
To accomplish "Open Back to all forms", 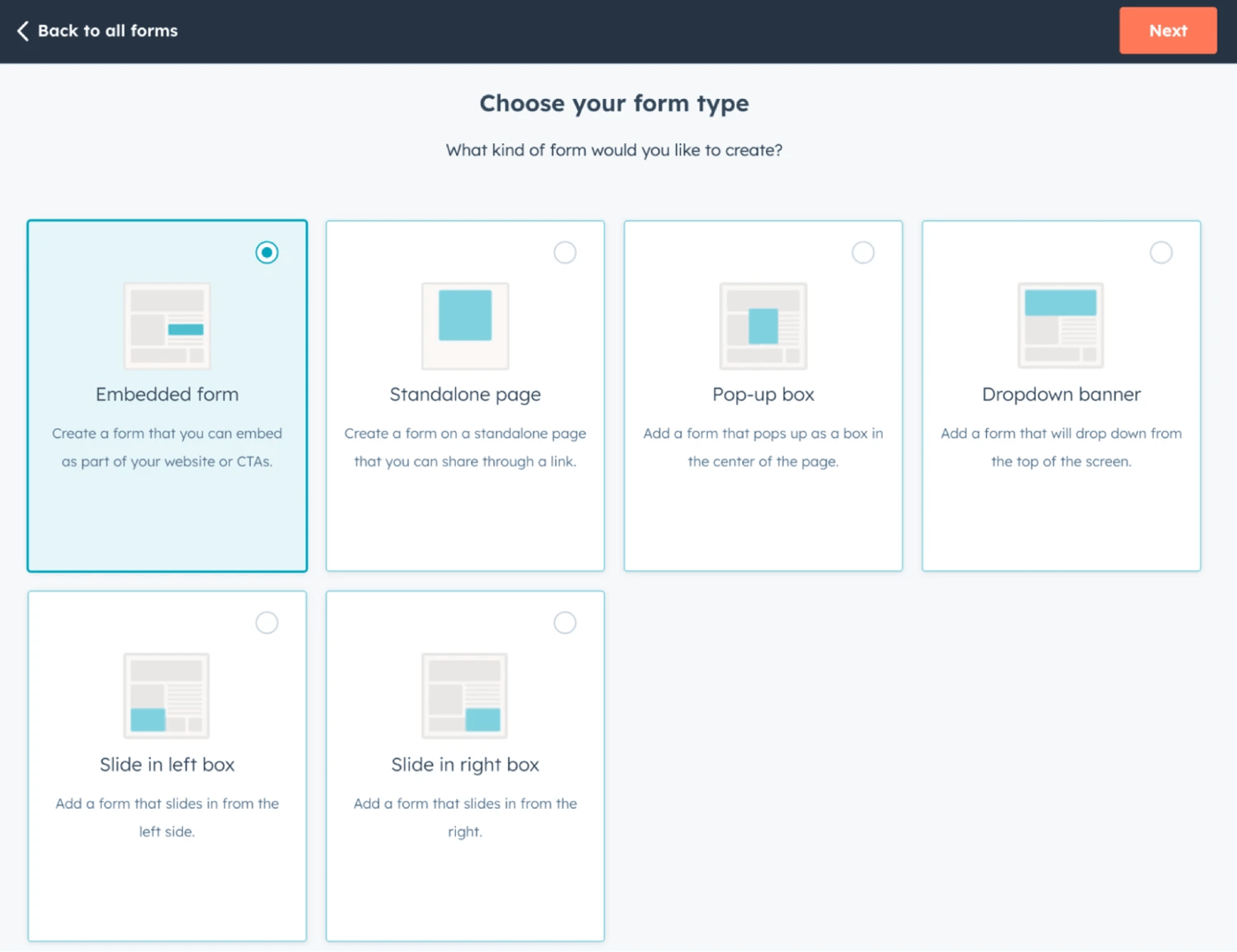I will click(95, 31).
